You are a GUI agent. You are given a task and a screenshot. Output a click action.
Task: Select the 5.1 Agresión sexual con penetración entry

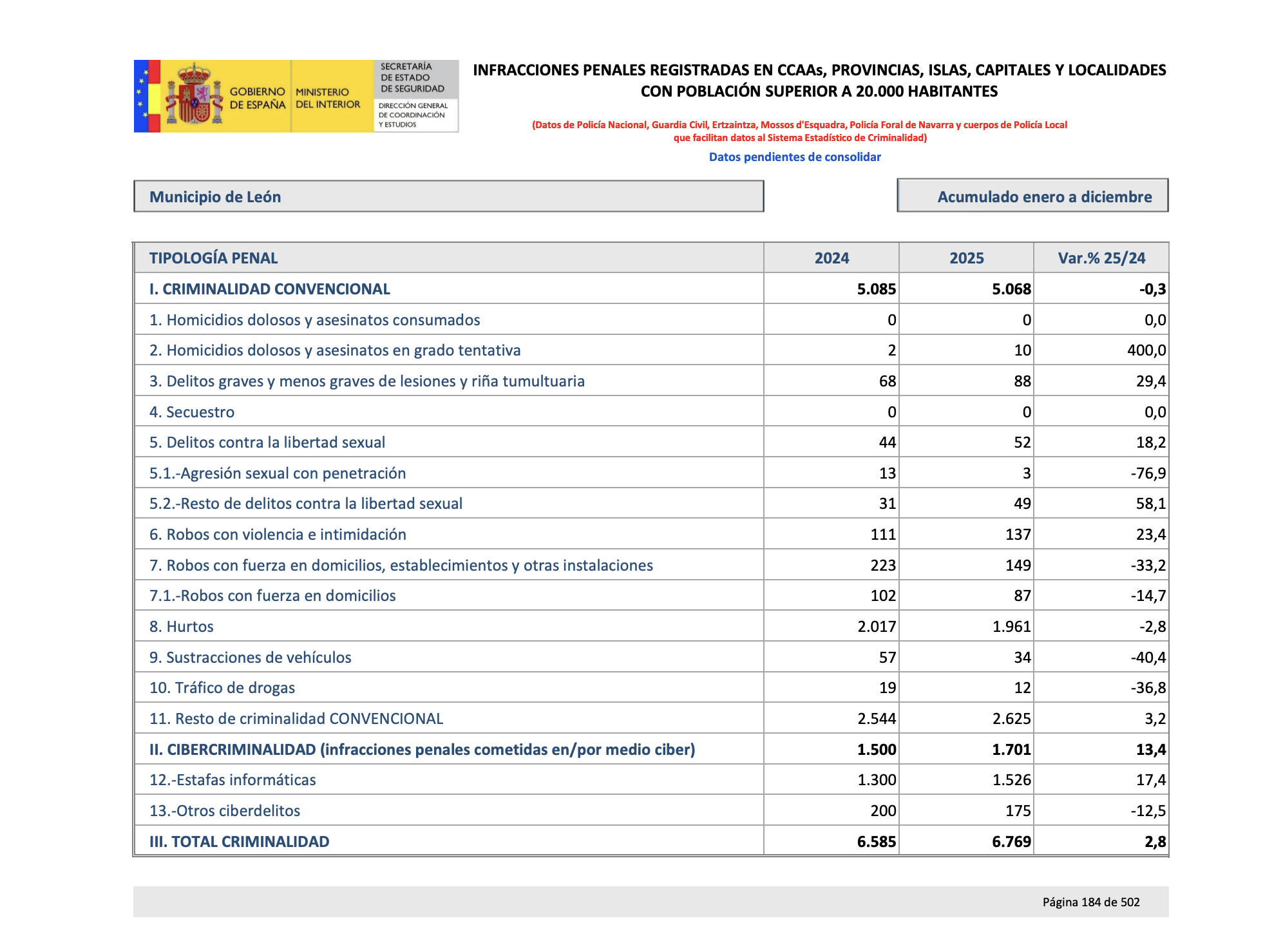coord(278,473)
